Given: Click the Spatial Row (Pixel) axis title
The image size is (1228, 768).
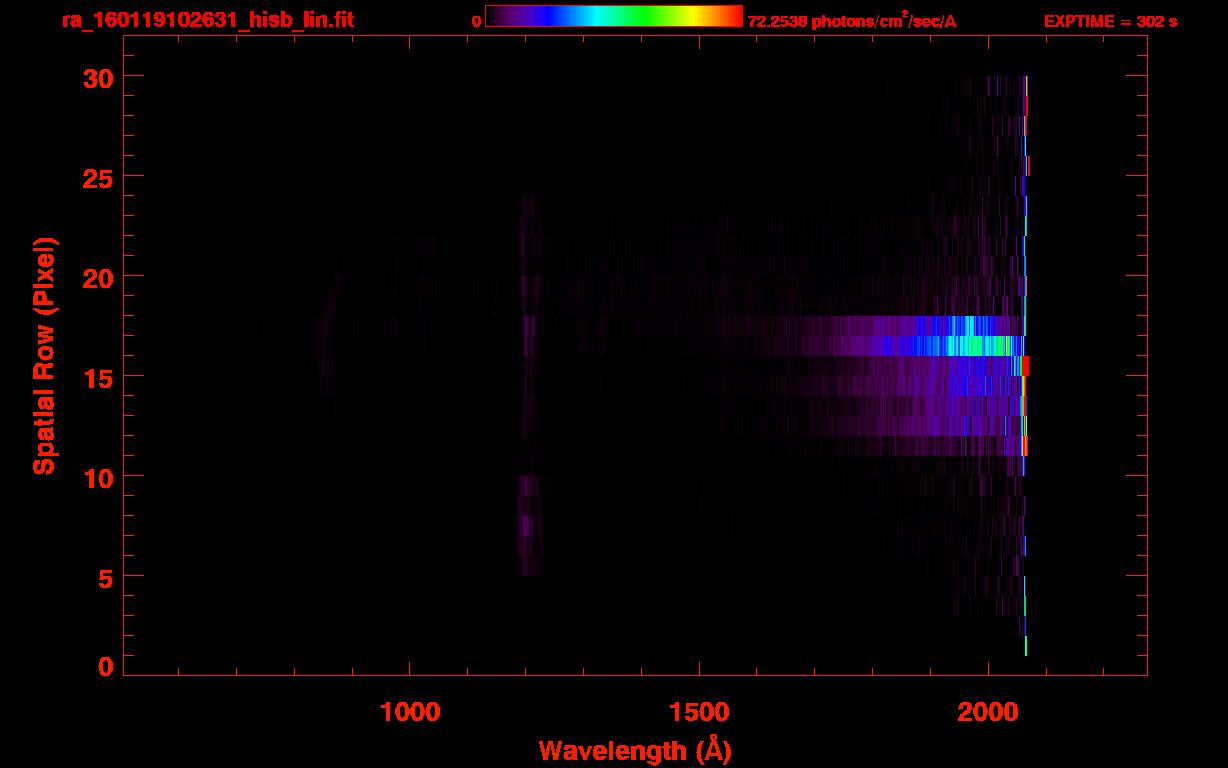Looking at the screenshot, I should (x=44, y=356).
